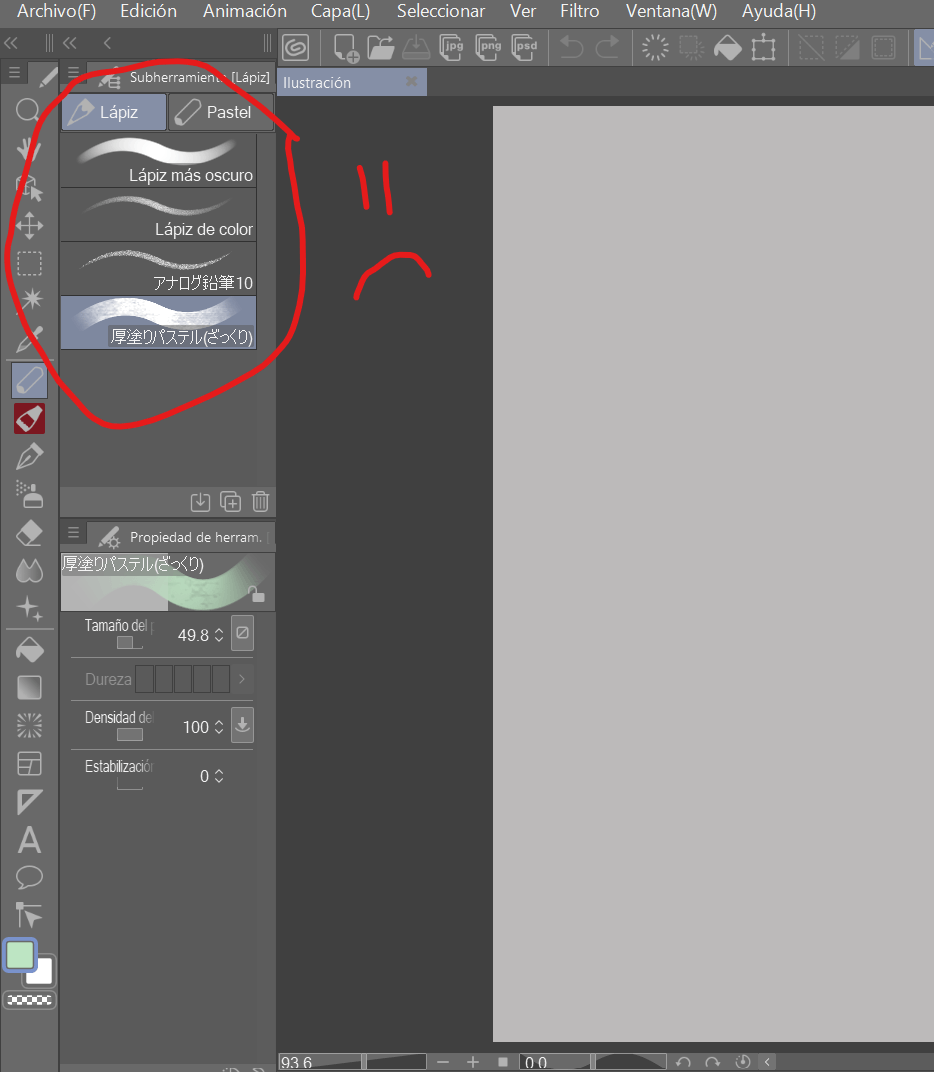
Task: Select the Correct line tool
Action: [29, 915]
